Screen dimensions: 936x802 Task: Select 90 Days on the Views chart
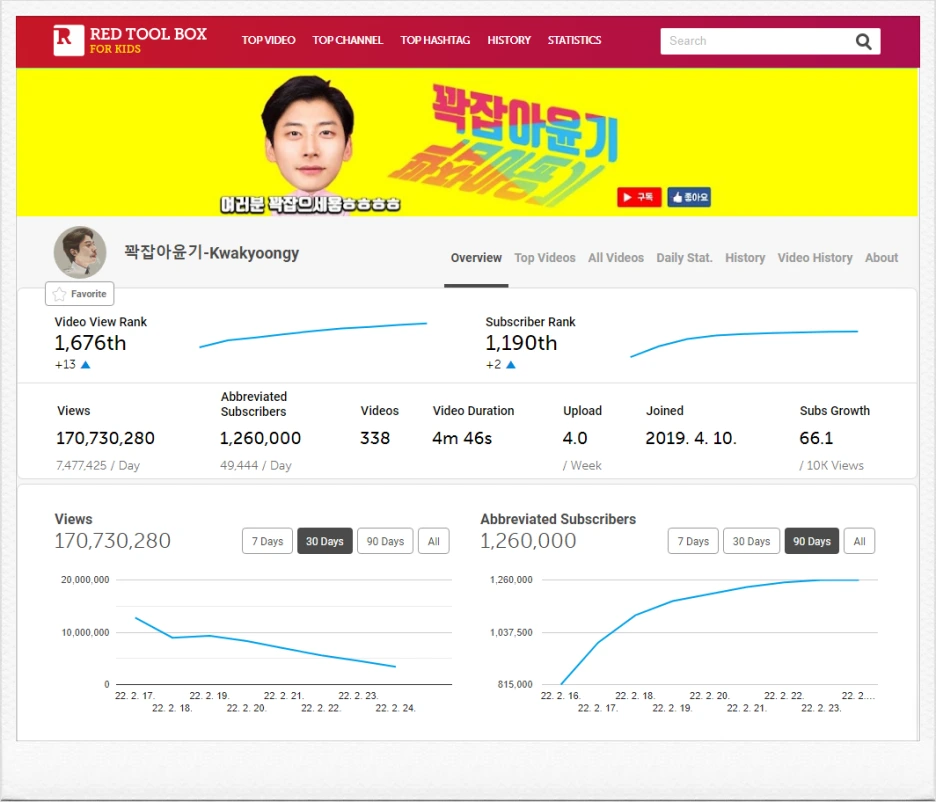(x=385, y=541)
